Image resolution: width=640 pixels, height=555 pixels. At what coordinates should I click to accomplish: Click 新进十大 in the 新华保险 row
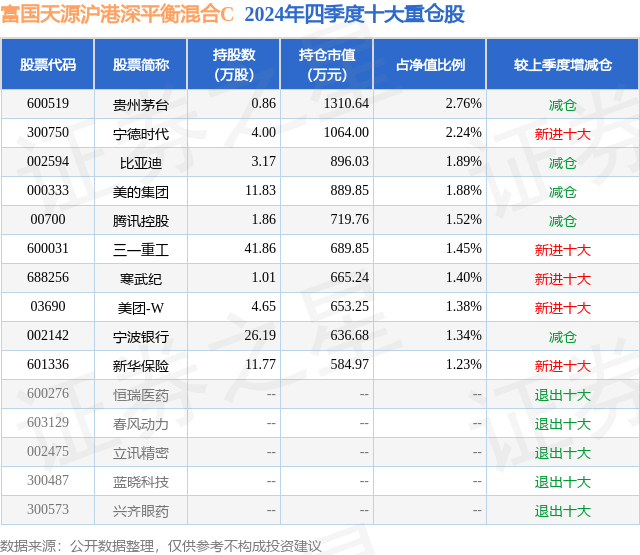(563, 366)
